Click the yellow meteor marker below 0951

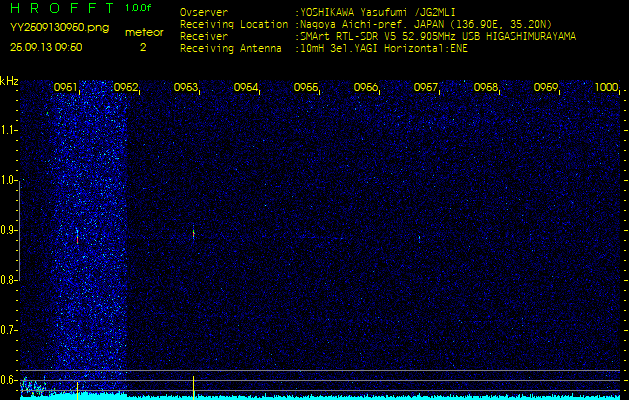77,391
